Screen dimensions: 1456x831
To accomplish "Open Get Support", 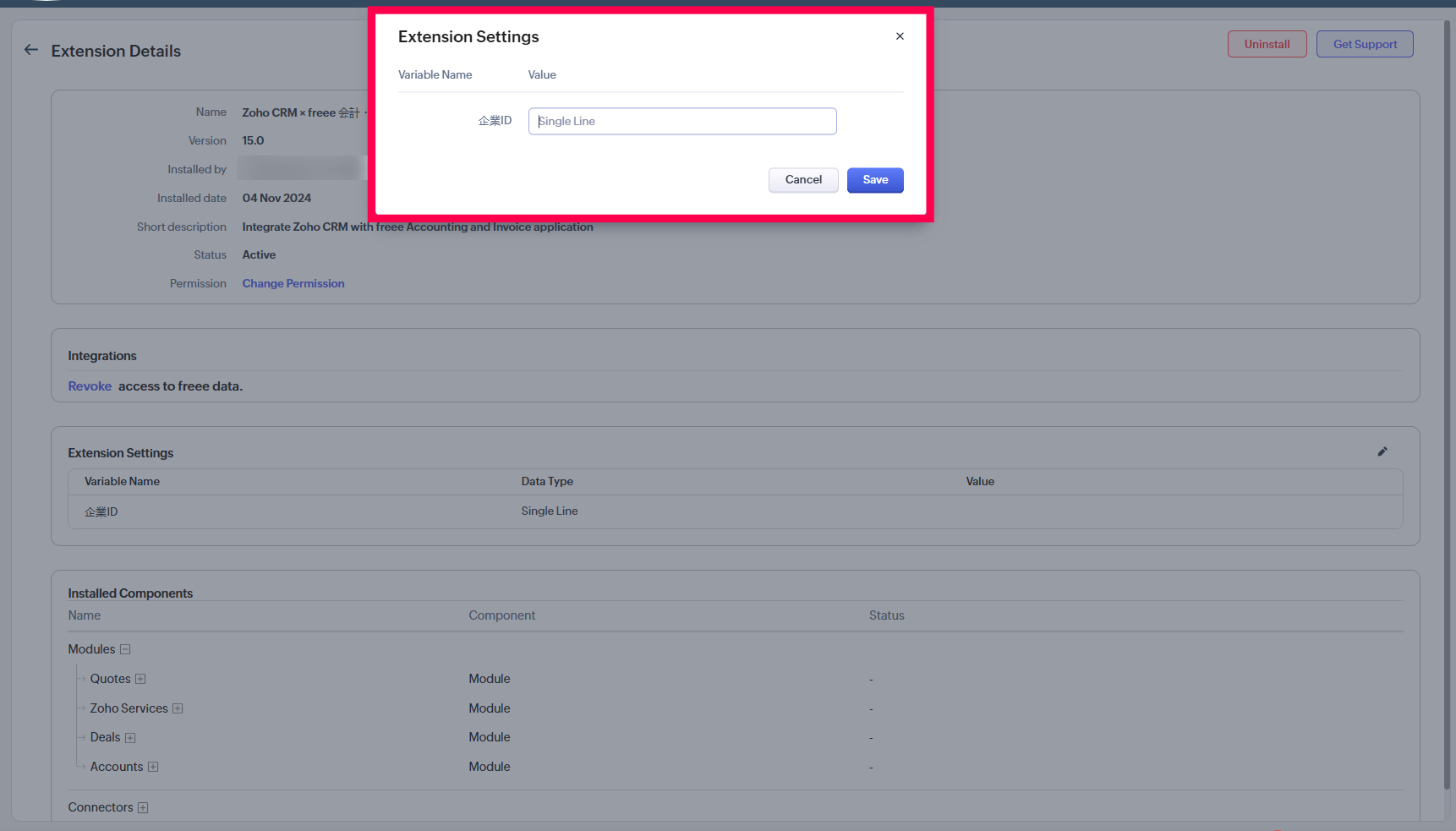I will [1365, 44].
